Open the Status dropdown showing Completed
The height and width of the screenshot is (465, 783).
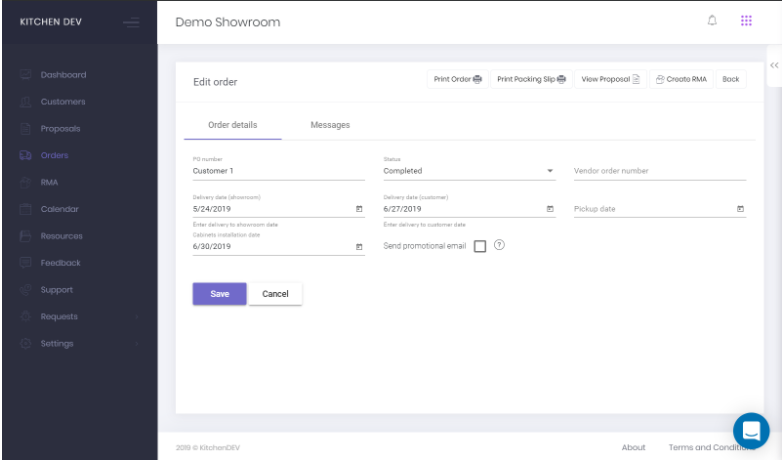(469, 171)
